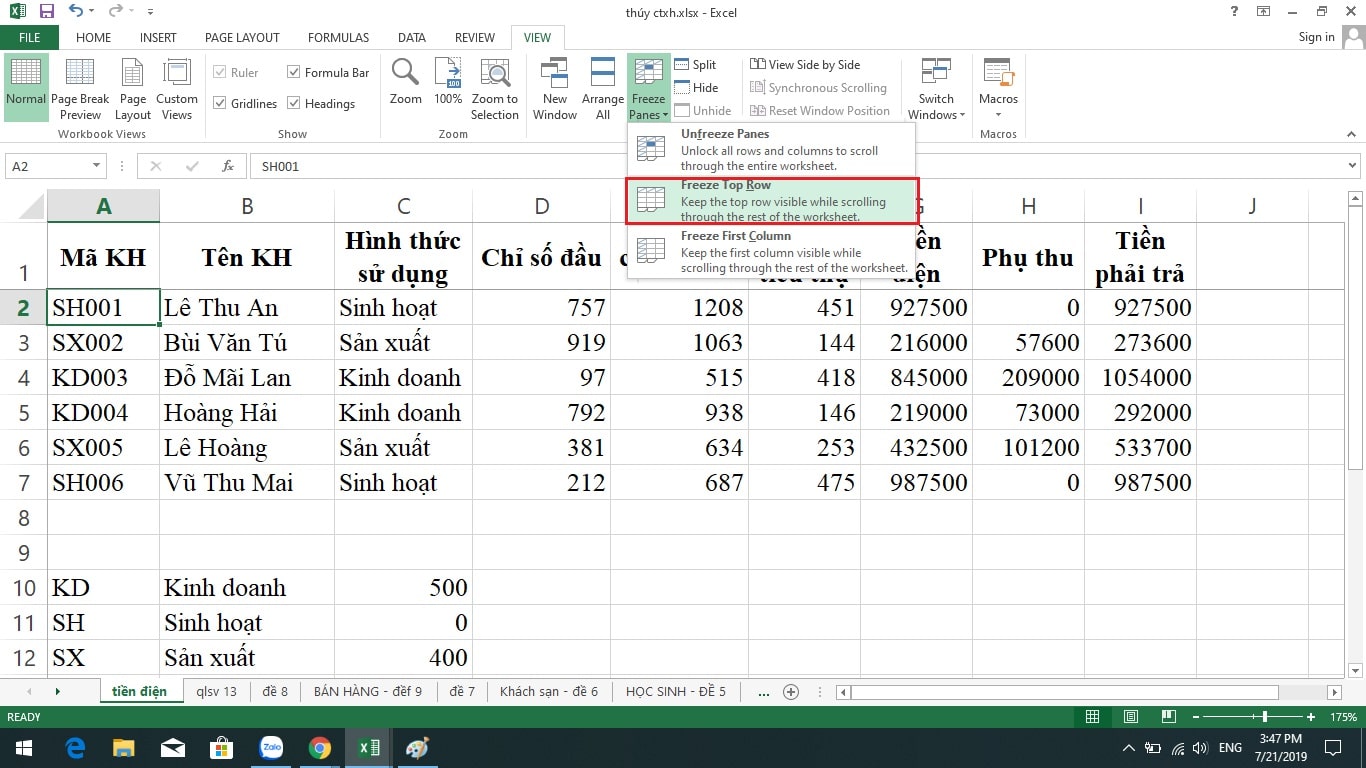The height and width of the screenshot is (768, 1366).
Task: Choose Unfreeze Panes menu option
Action: [x=771, y=149]
